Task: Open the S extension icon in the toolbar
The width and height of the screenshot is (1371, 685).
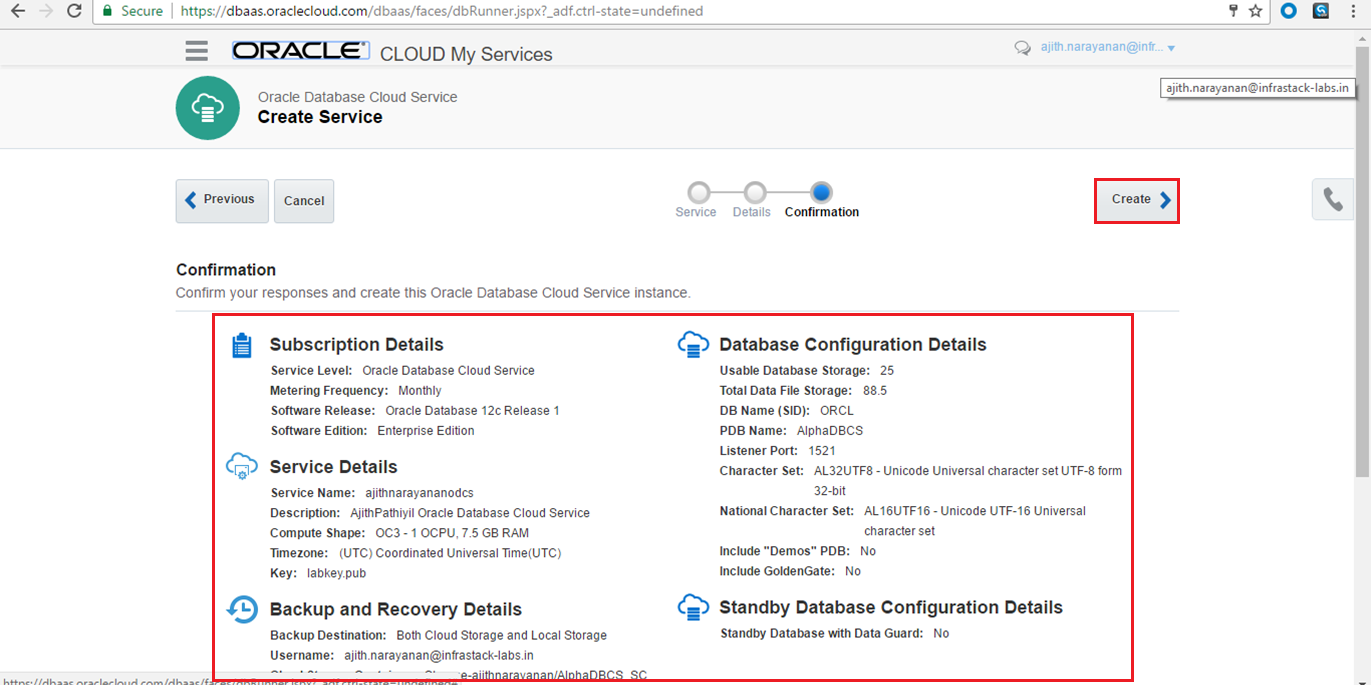Action: pyautogui.click(x=1321, y=11)
